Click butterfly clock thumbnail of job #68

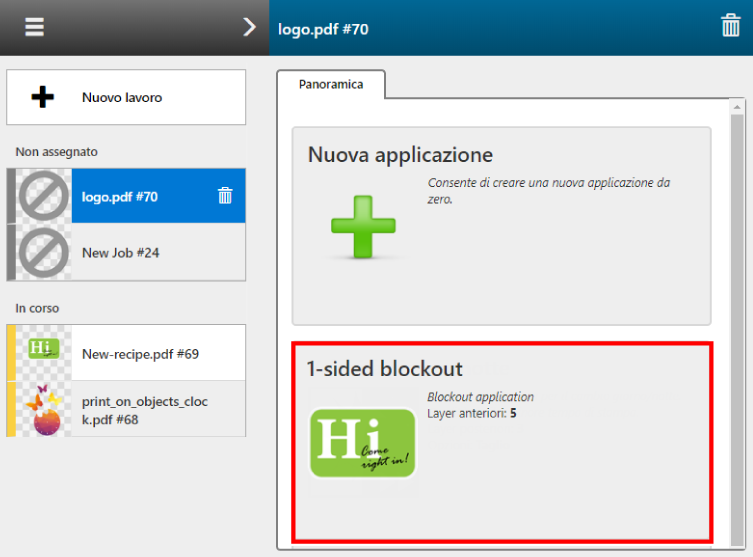click(44, 410)
